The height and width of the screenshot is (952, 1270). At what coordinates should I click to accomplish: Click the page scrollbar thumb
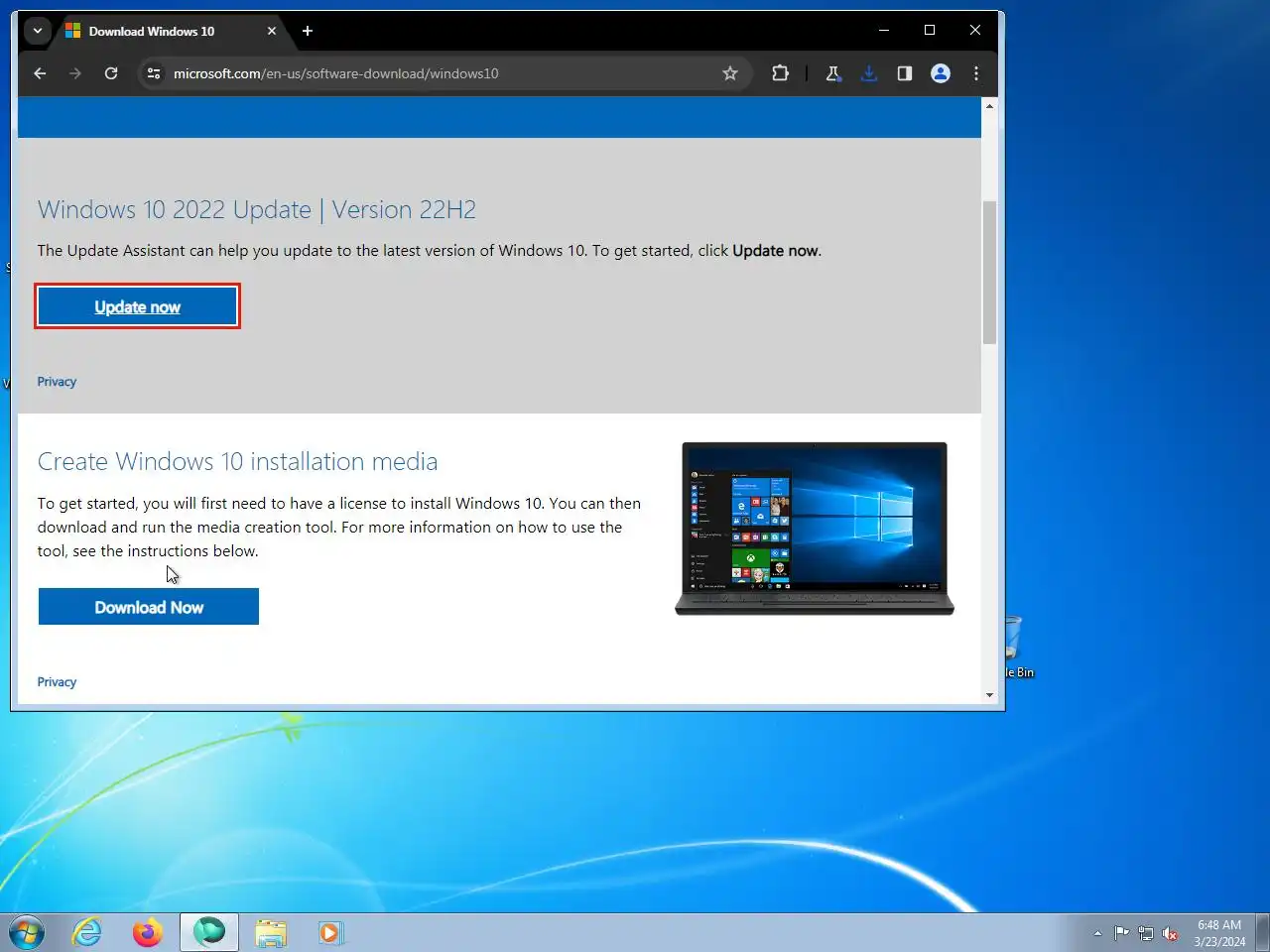[x=989, y=273]
